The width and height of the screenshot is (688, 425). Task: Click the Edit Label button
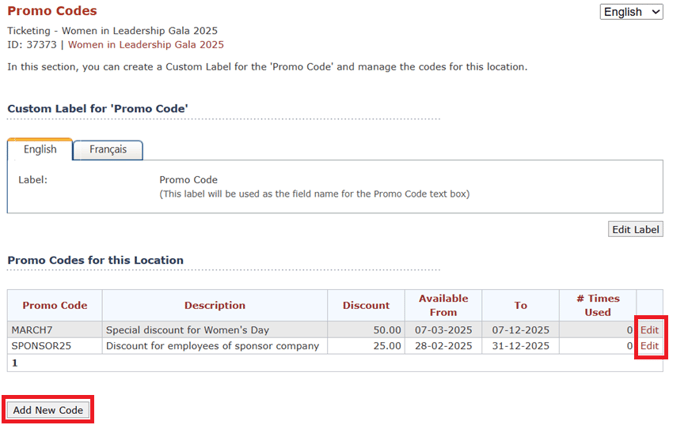(635, 229)
